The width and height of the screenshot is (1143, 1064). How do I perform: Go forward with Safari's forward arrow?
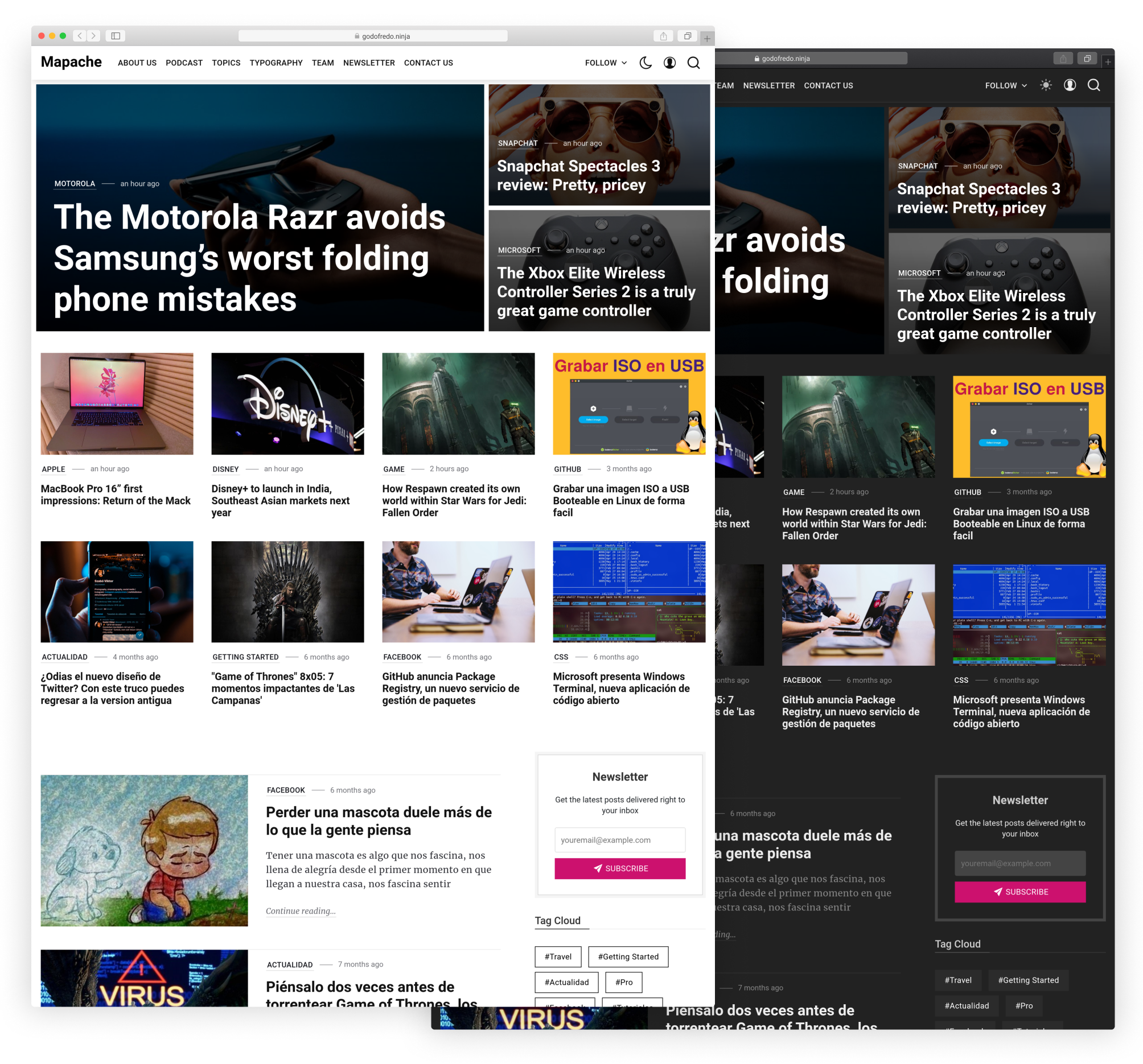(93, 36)
